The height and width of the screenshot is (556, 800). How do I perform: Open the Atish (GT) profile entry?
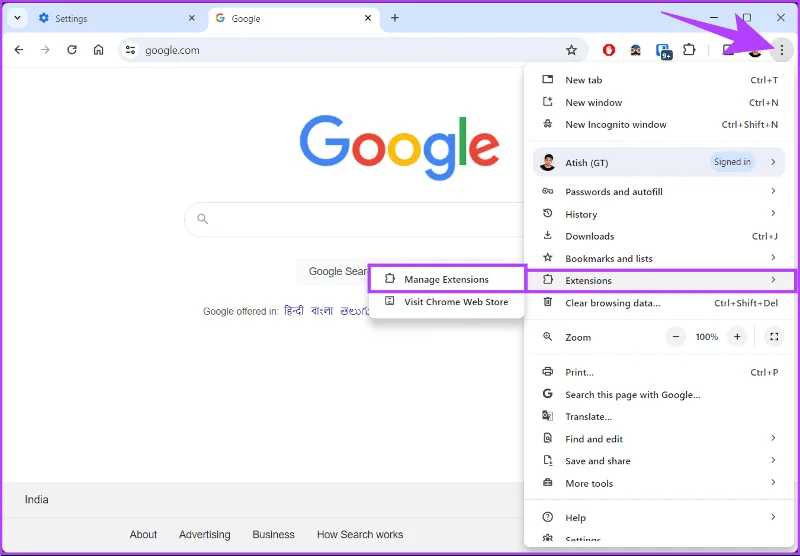(x=659, y=162)
